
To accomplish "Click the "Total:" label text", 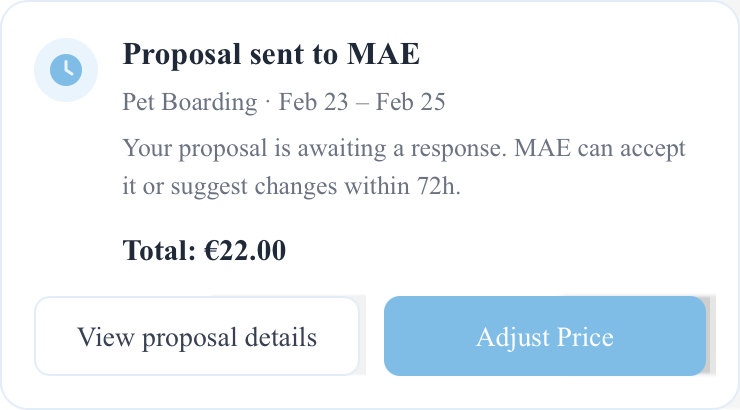I will click(x=159, y=250).
